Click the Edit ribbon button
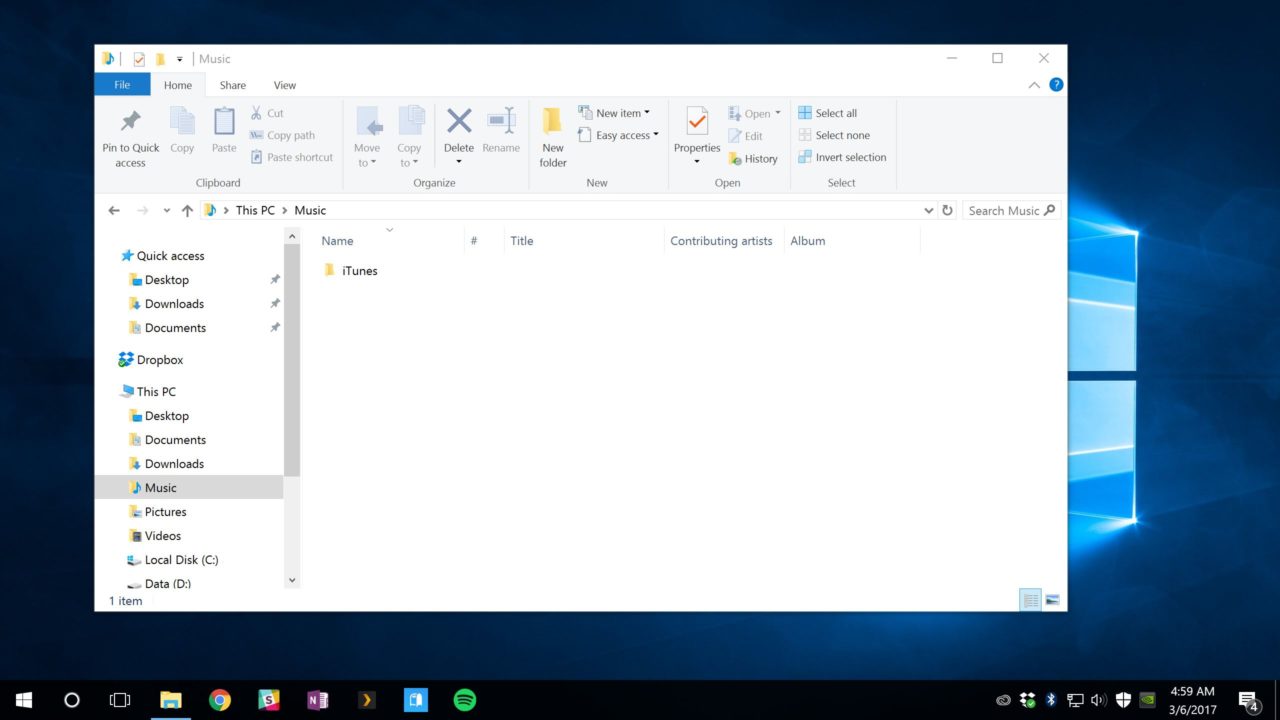1280x720 pixels. (x=745, y=136)
